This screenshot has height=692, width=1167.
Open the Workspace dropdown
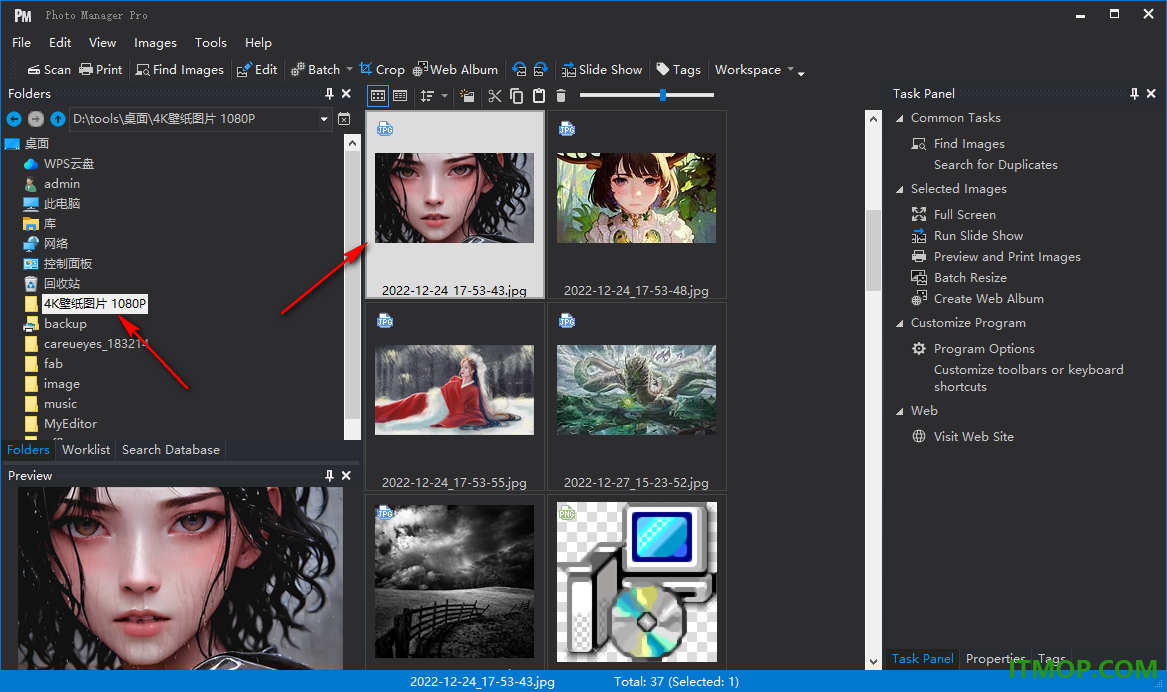(754, 69)
